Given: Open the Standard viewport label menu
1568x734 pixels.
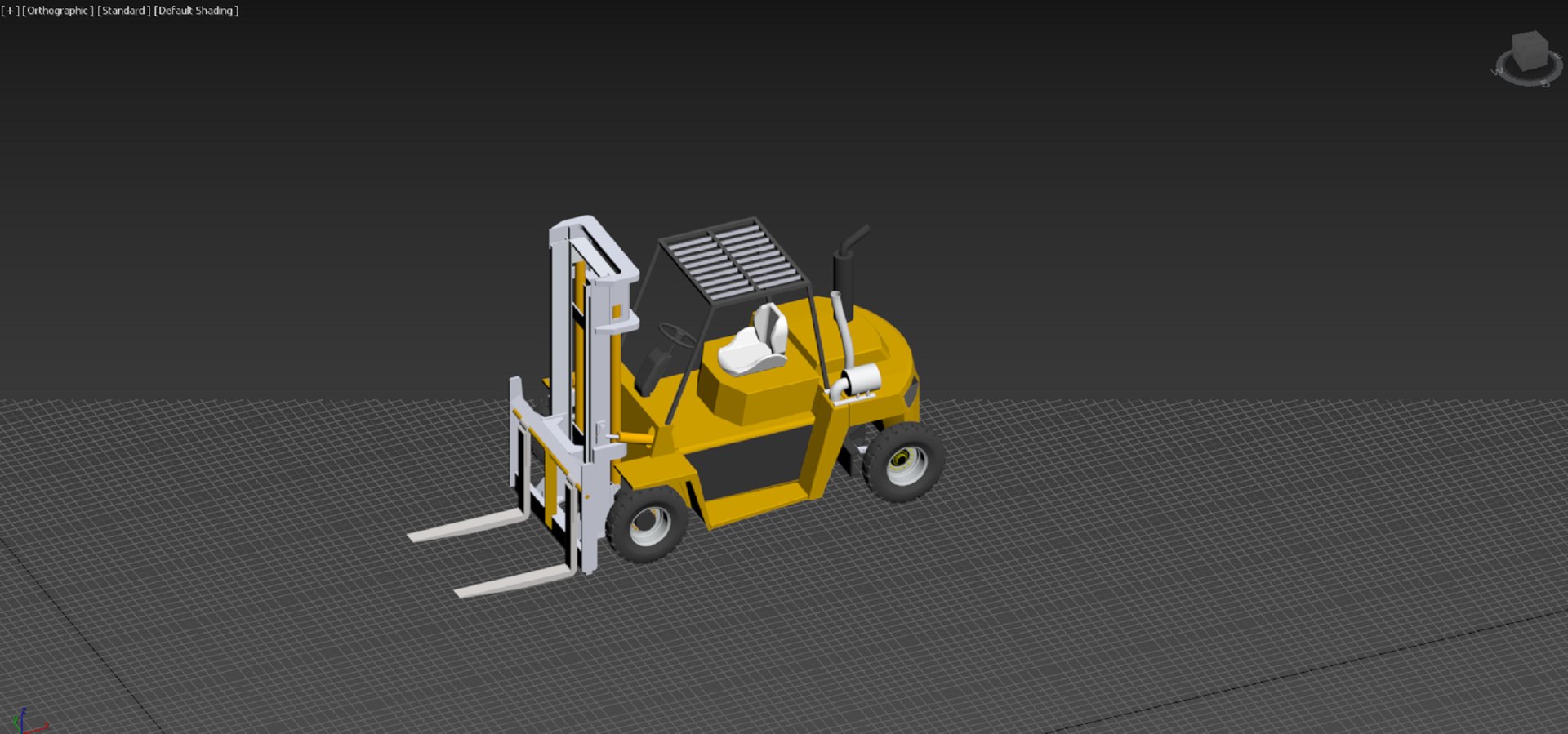Looking at the screenshot, I should (x=124, y=11).
